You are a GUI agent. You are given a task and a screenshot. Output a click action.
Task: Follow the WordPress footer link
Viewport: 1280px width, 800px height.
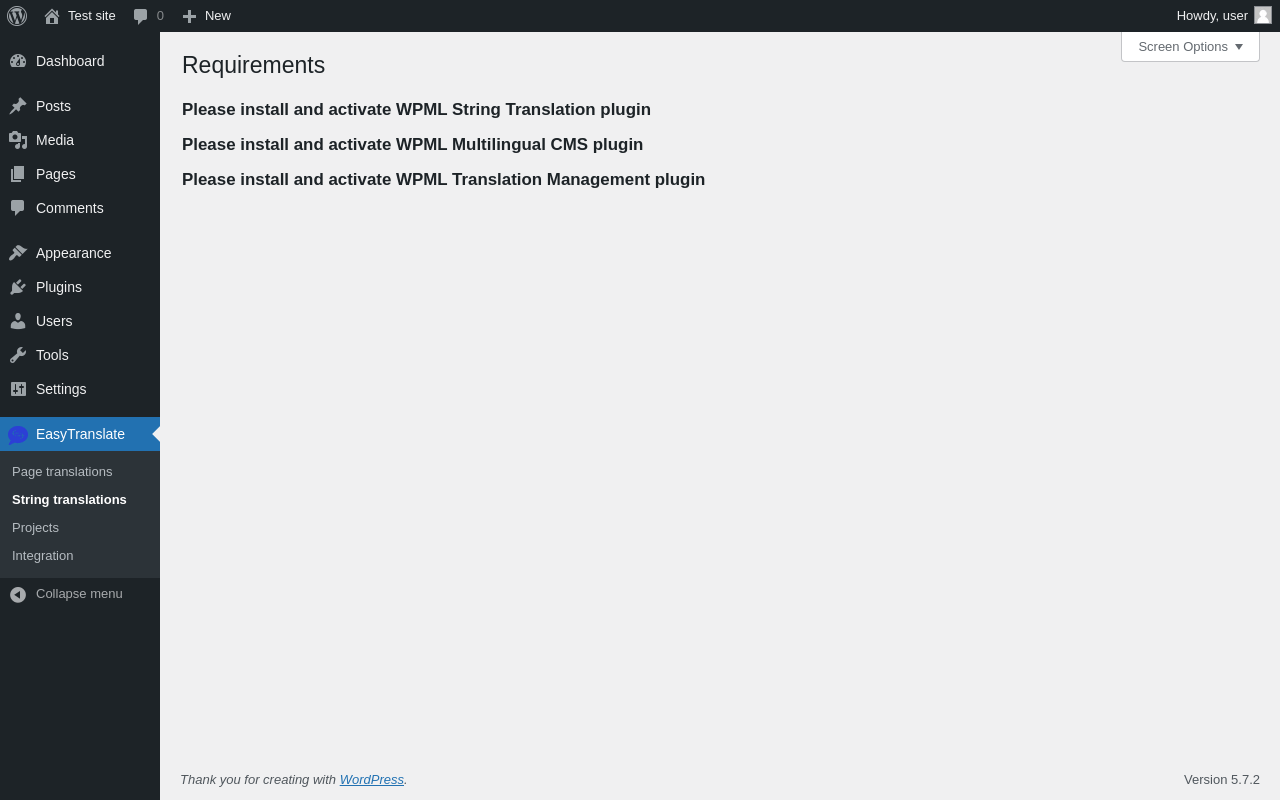pyautogui.click(x=372, y=779)
